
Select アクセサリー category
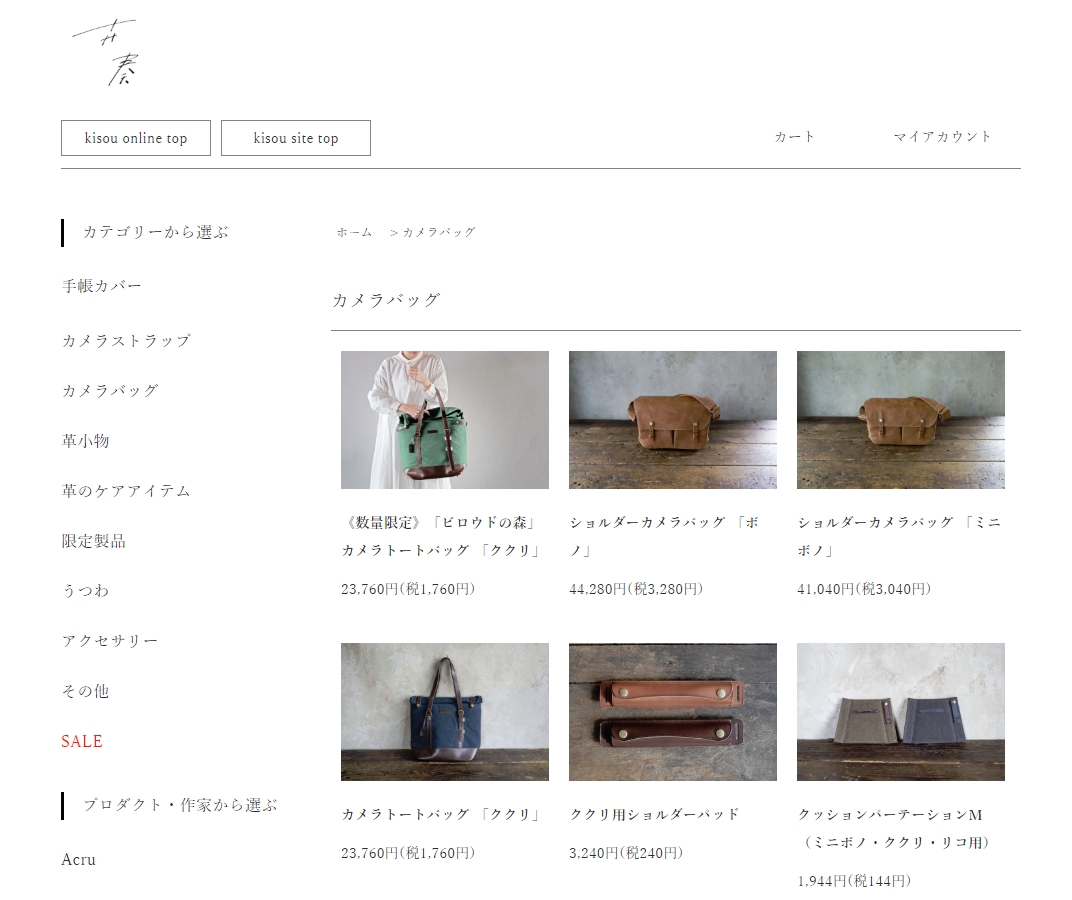point(110,641)
